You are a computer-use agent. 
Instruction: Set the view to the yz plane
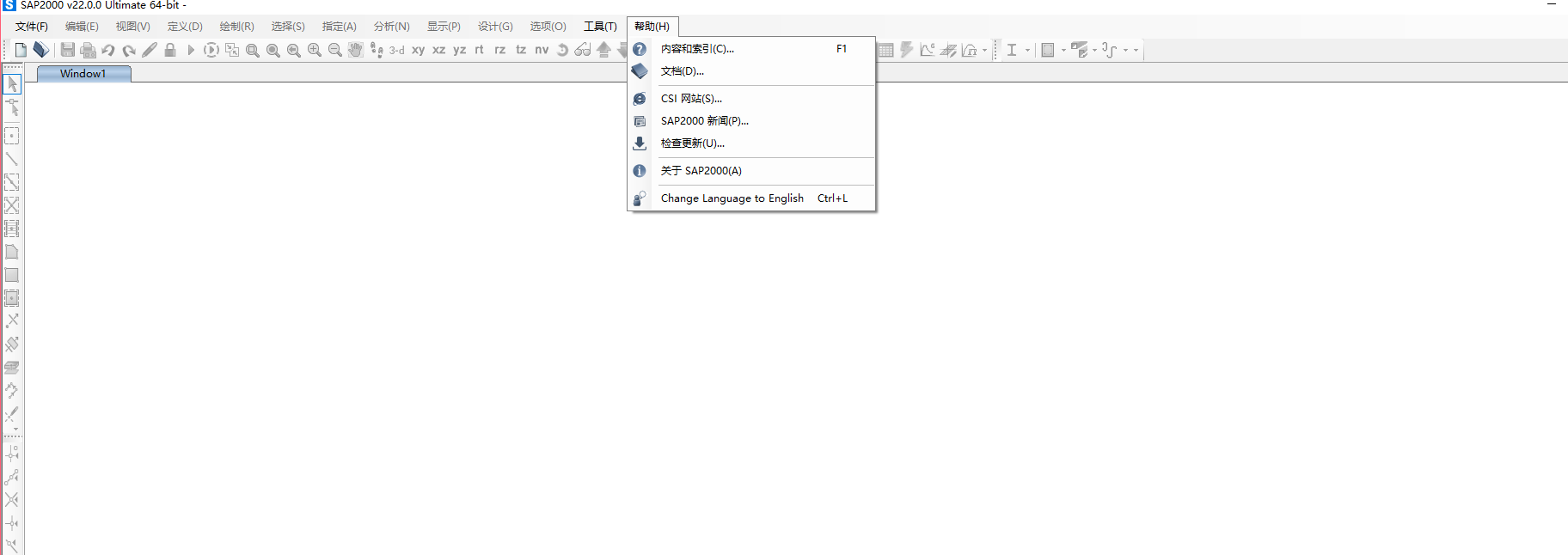coord(459,50)
